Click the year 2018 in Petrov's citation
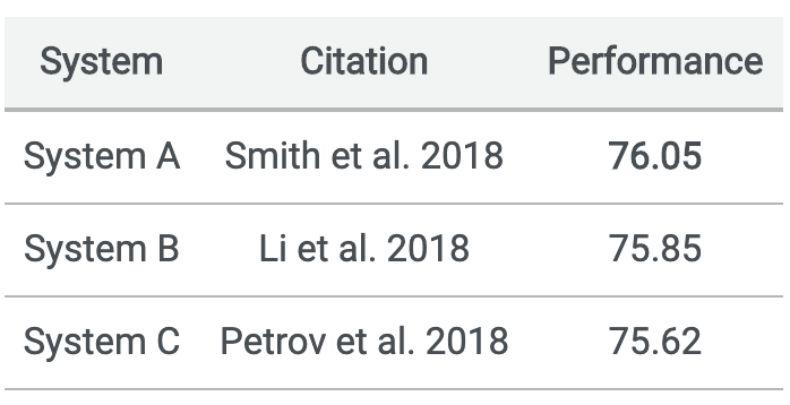Viewport: 790px width, 405px height. point(468,342)
